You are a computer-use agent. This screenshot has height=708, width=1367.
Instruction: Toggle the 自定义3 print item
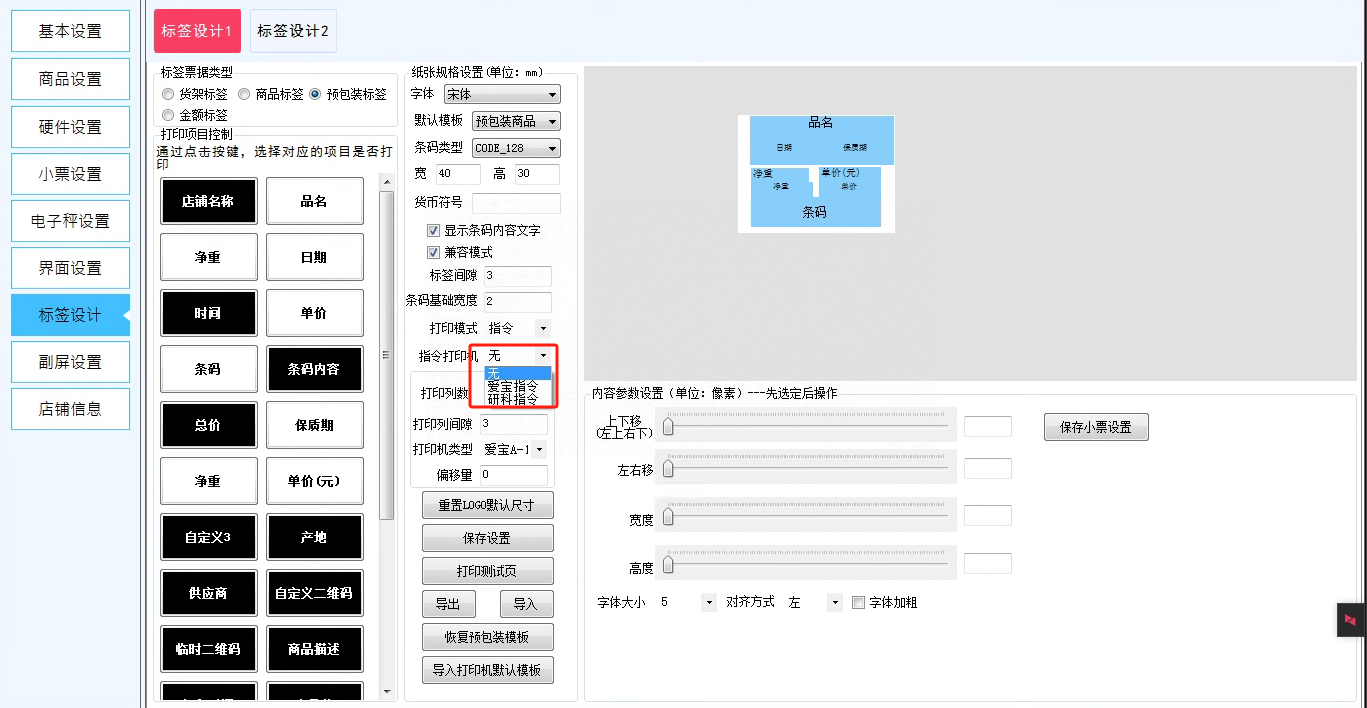pyautogui.click(x=208, y=537)
